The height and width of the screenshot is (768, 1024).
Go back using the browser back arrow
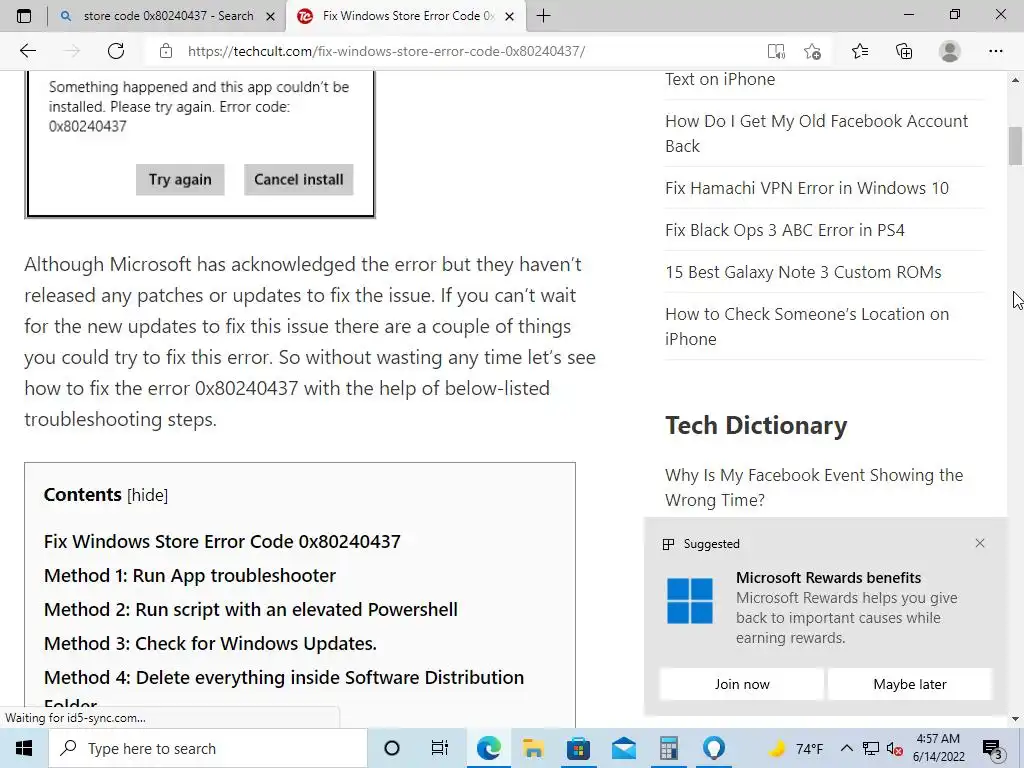(x=27, y=51)
